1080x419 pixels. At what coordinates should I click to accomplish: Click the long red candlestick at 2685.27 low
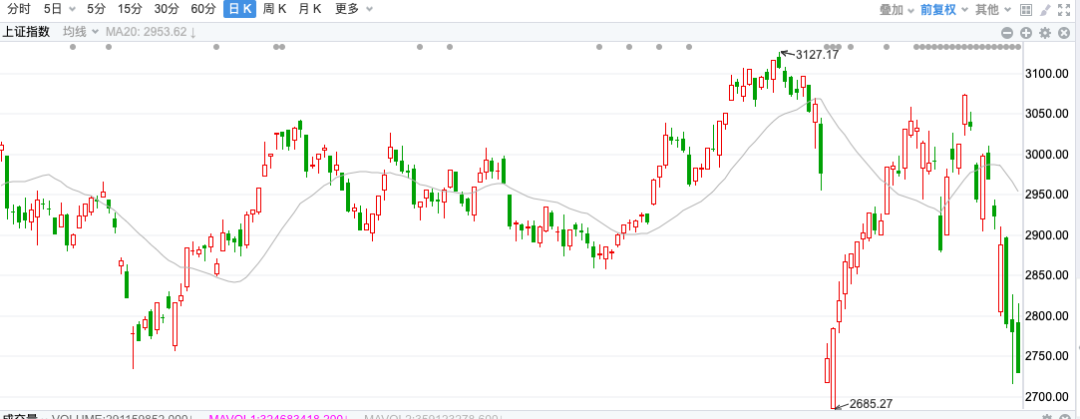point(833,369)
